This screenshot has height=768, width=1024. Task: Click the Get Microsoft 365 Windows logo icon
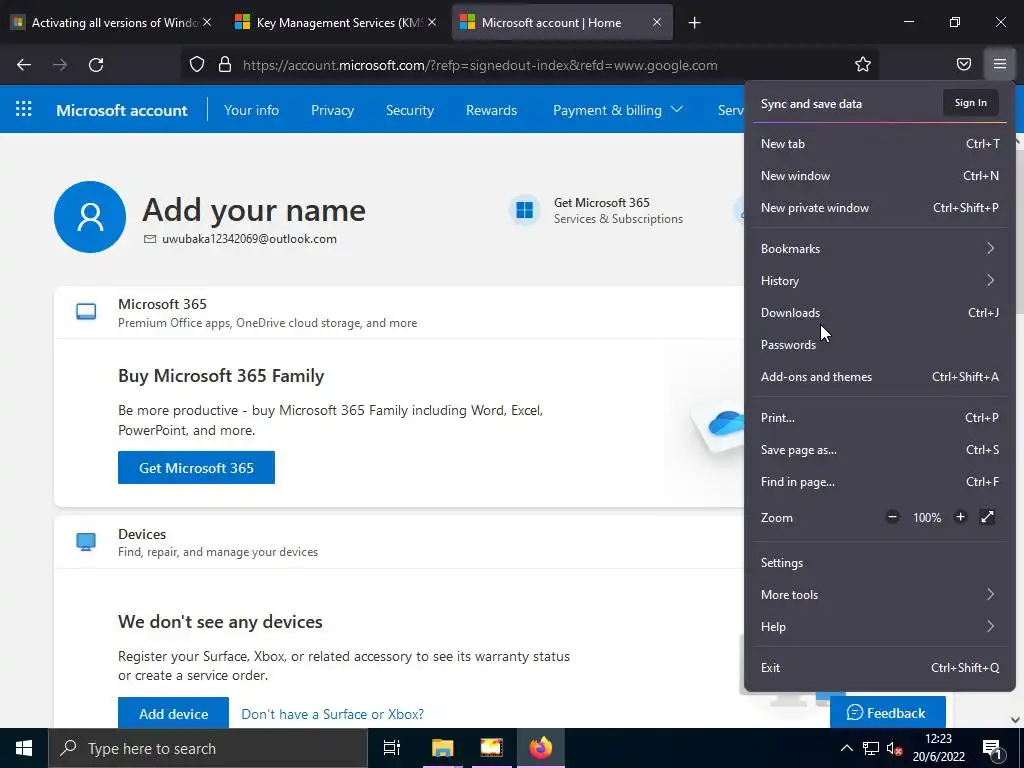[x=524, y=210]
